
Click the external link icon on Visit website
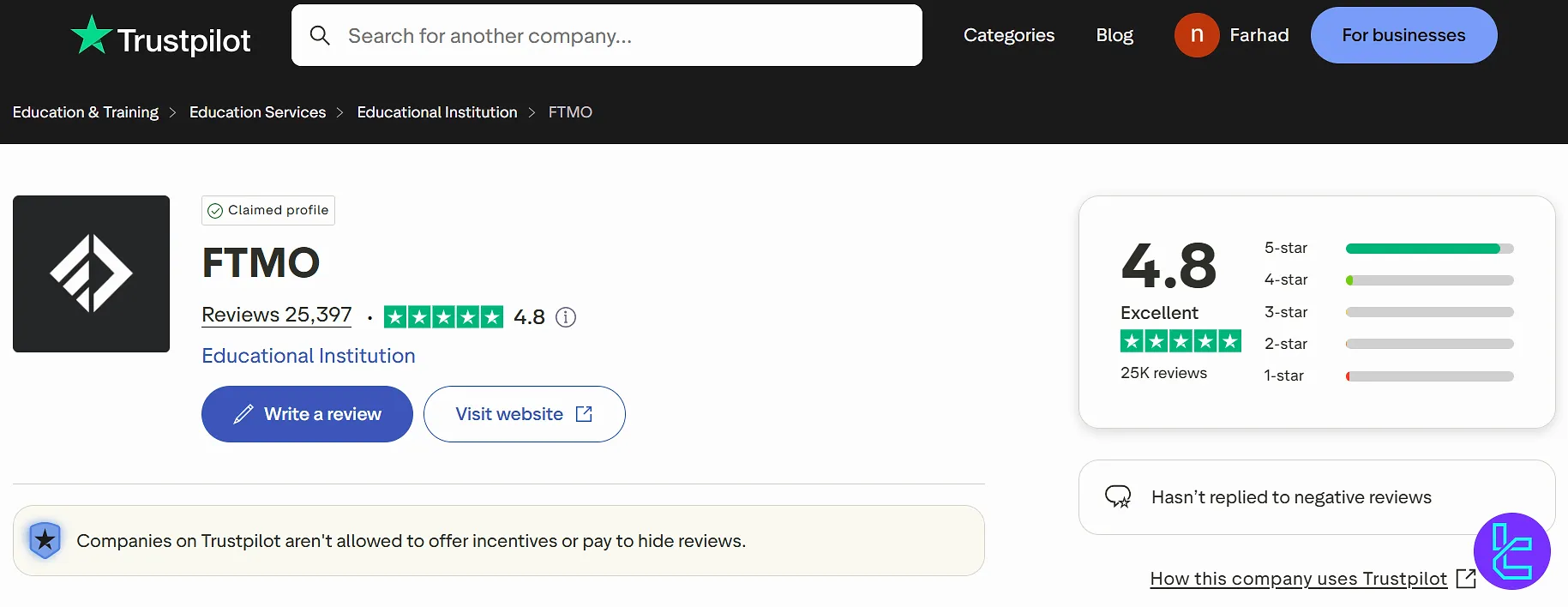[x=584, y=413]
